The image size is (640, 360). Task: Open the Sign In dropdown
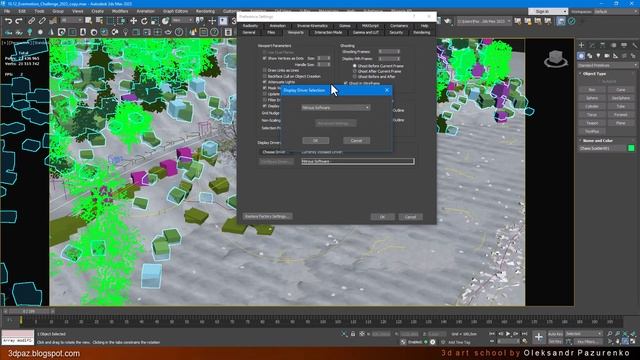(x=548, y=11)
